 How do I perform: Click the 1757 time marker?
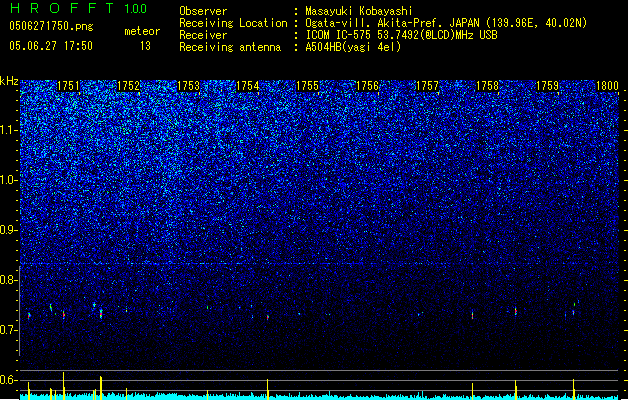[428, 86]
